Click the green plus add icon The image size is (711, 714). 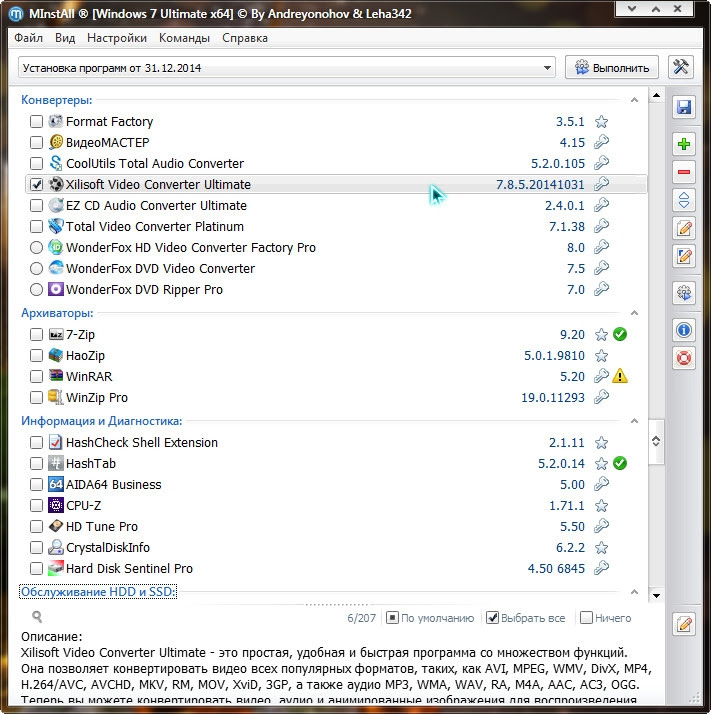pos(684,144)
